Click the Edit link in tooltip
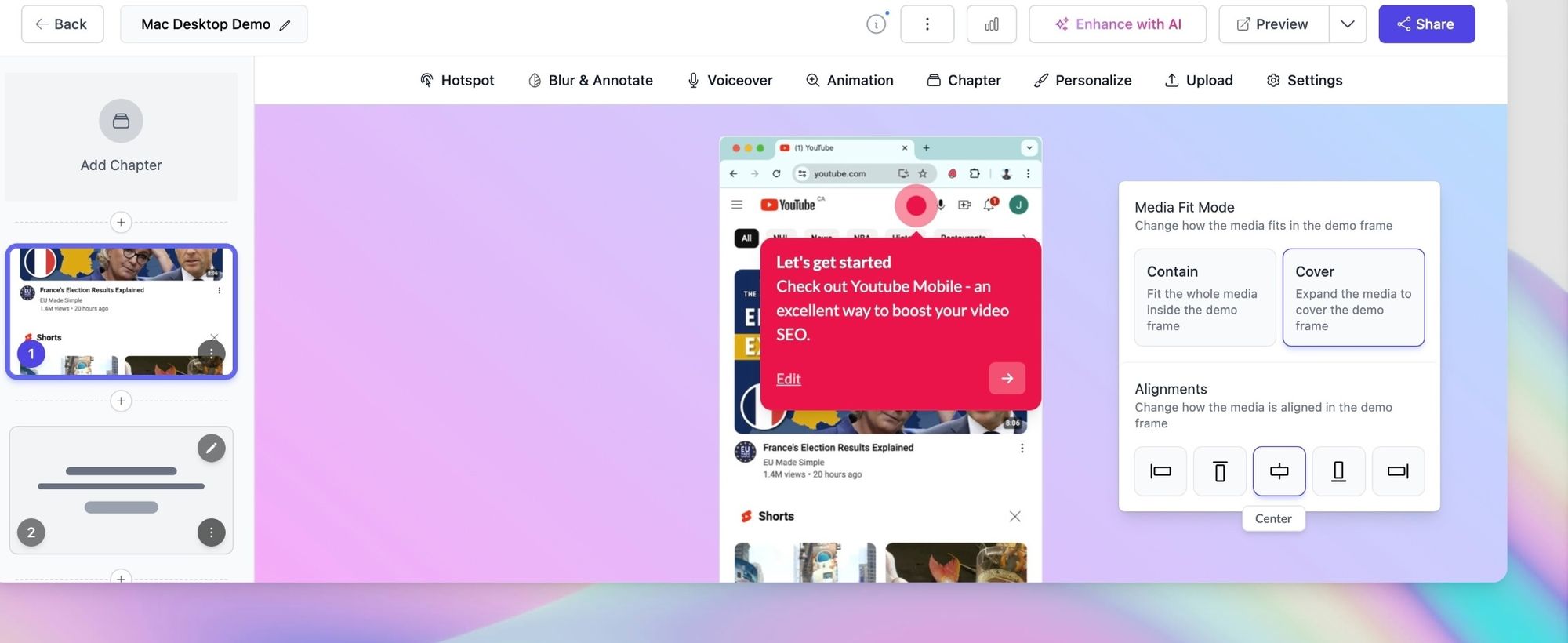This screenshot has height=643, width=1568. [788, 379]
